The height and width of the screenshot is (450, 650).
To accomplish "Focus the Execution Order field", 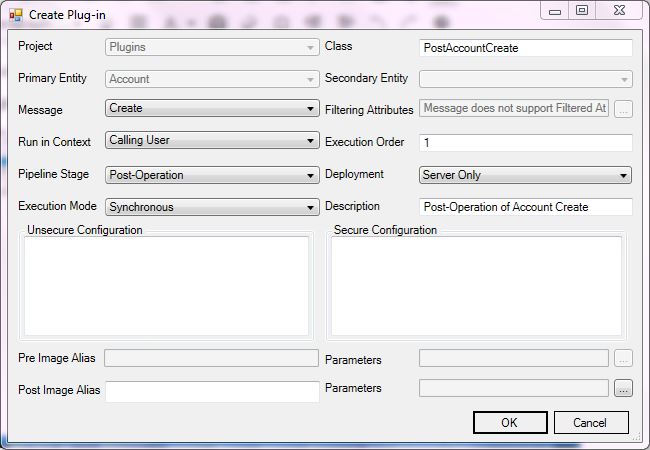I will click(x=526, y=143).
